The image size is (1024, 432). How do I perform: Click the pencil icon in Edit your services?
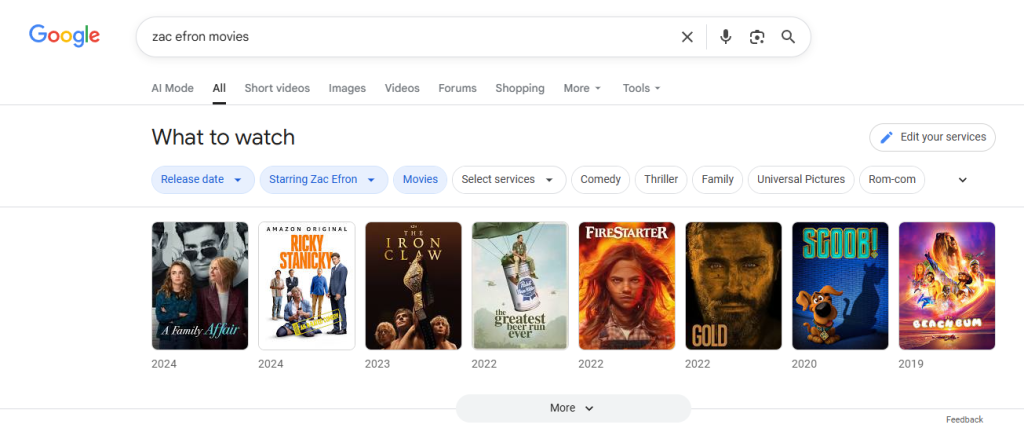tap(886, 137)
